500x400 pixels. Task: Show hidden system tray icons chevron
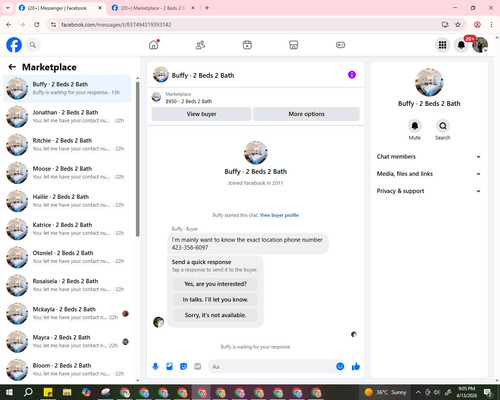pyautogui.click(x=418, y=392)
